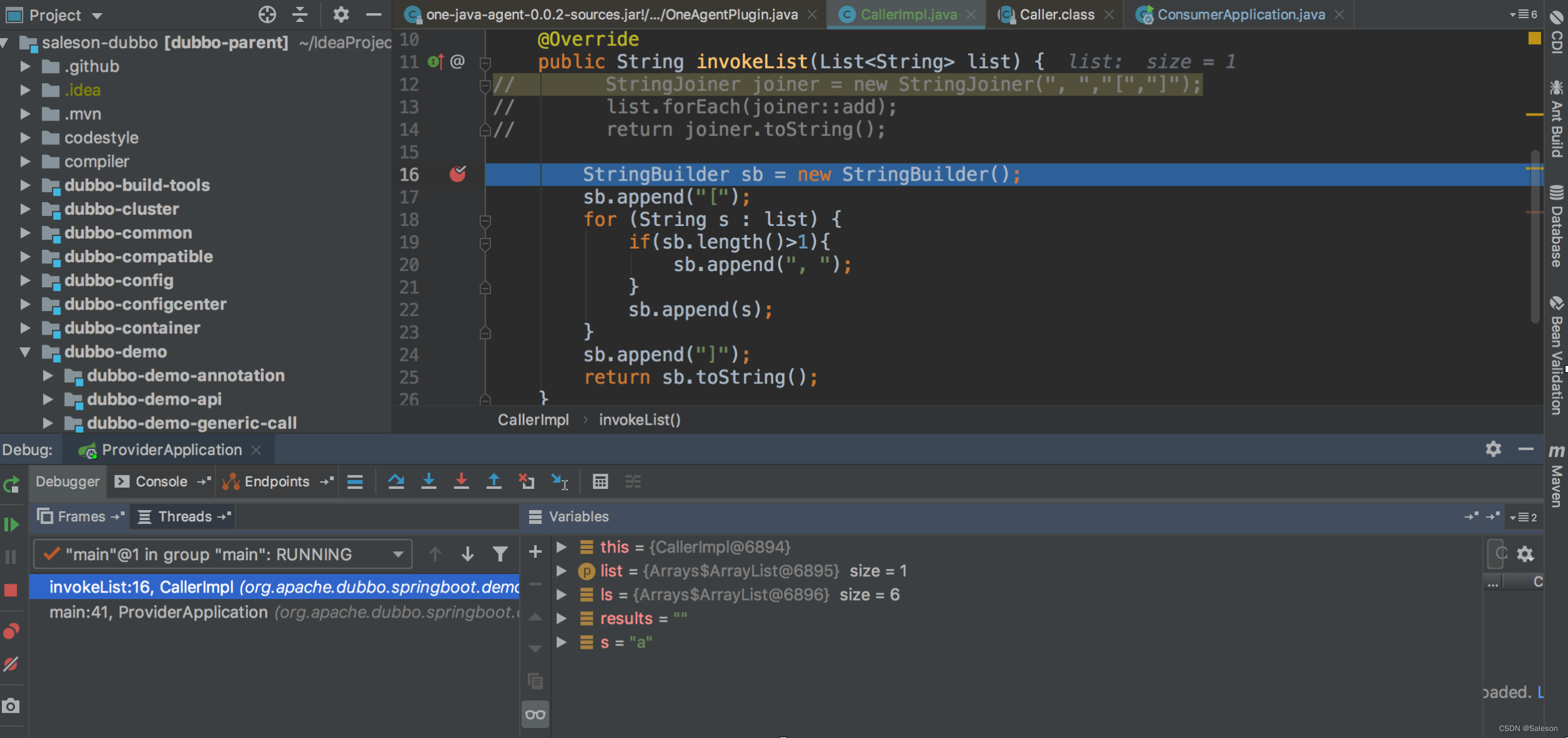Image resolution: width=1568 pixels, height=738 pixels.
Task: Hide the Debug tool window
Action: coord(1526,449)
